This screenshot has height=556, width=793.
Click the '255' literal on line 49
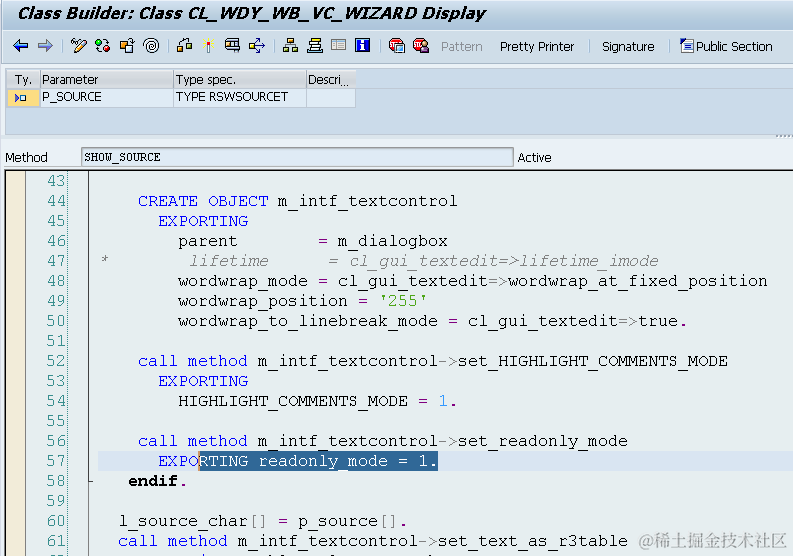coord(403,302)
